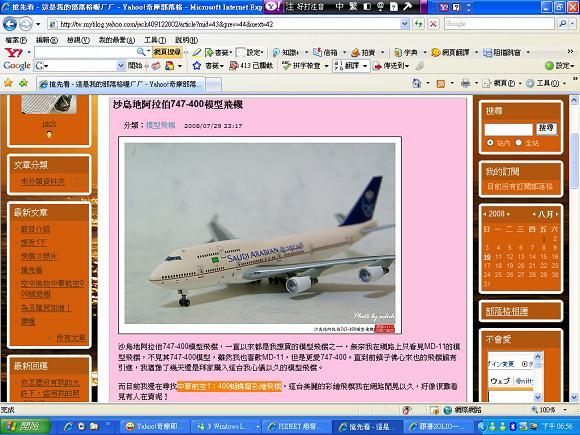Image resolution: width=580 pixels, height=435 pixels.
Task: Click the Bluetooth icon in the system tray
Action: [x=513, y=426]
